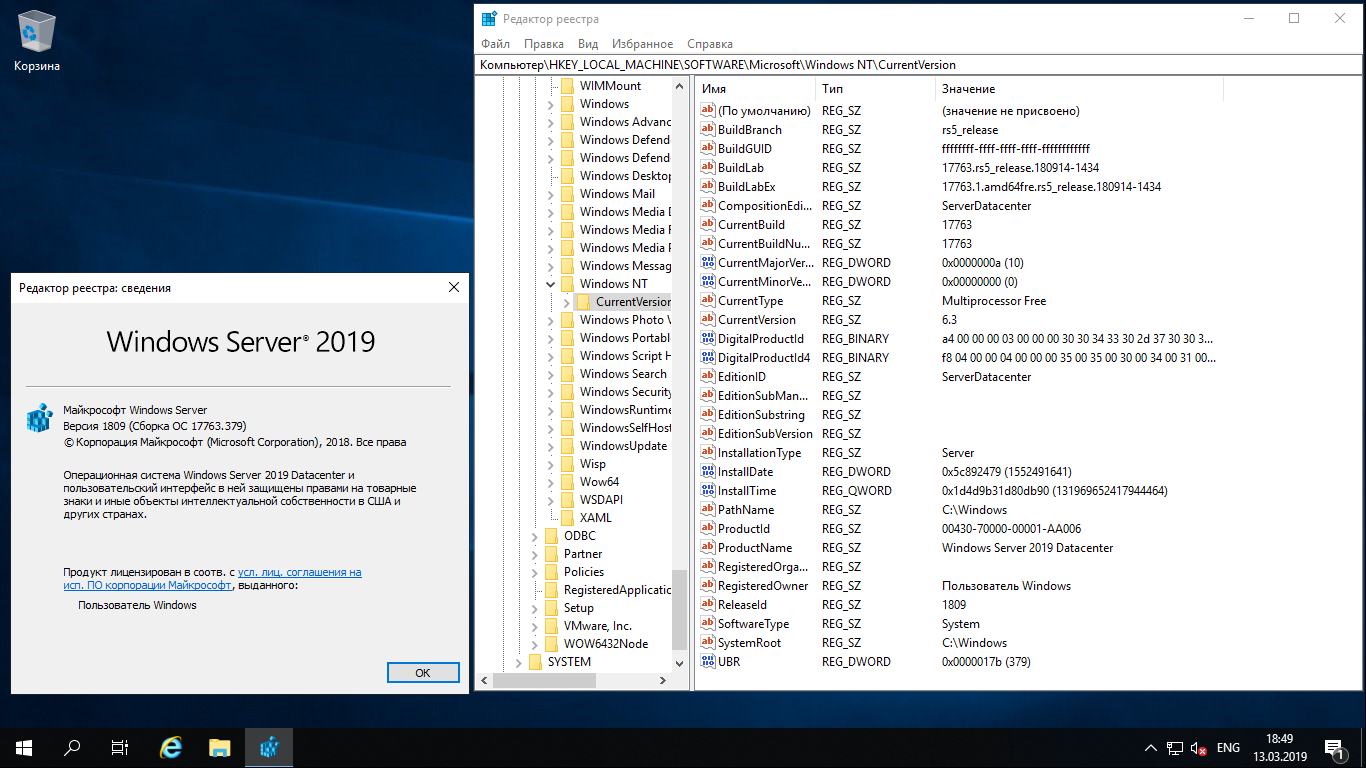Screen dimensions: 1366x768
Task: Click the SYSTEM hive folder icon
Action: [x=535, y=662]
